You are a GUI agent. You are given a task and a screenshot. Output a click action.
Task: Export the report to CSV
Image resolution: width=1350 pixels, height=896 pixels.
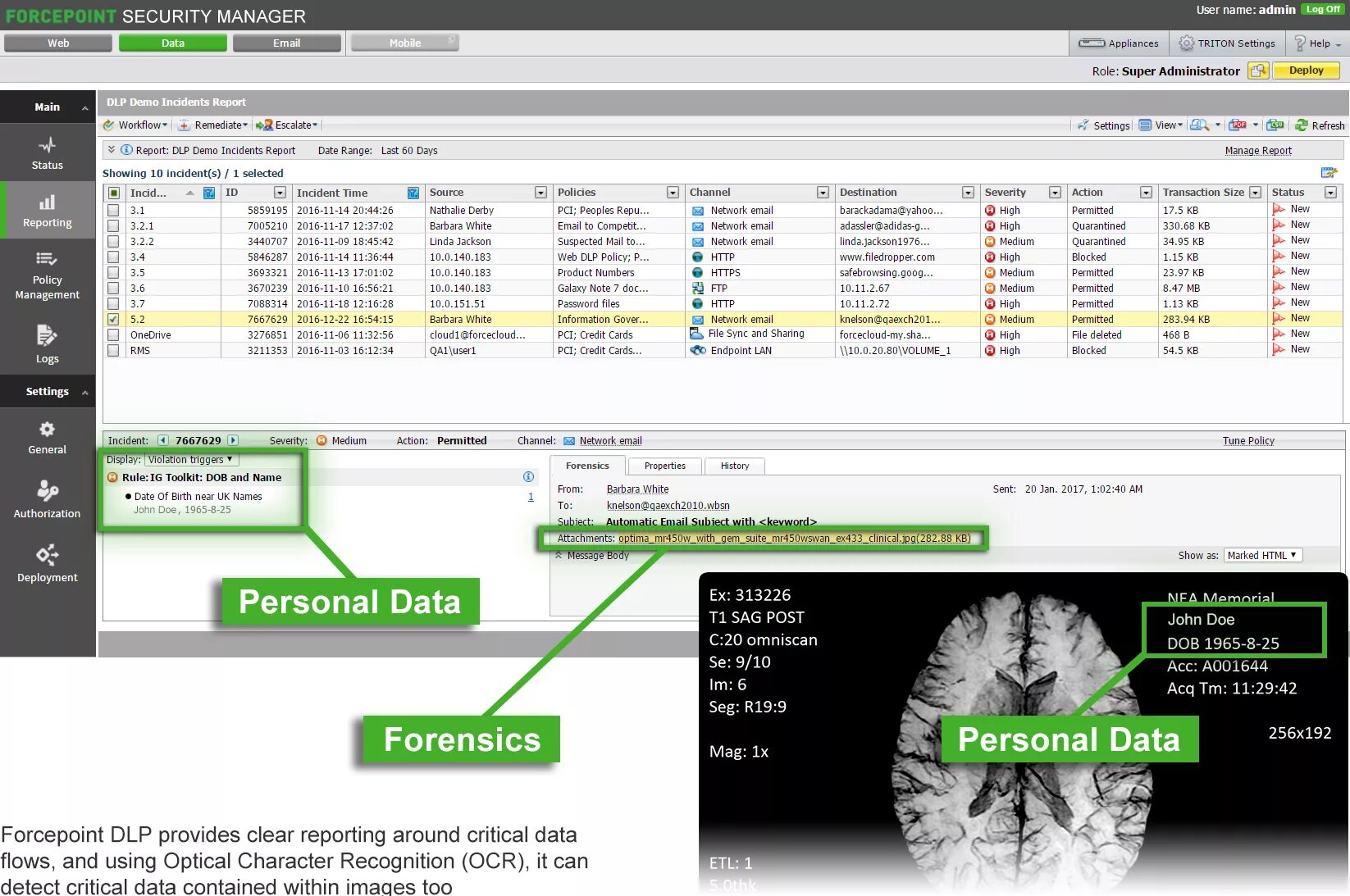click(x=1275, y=125)
